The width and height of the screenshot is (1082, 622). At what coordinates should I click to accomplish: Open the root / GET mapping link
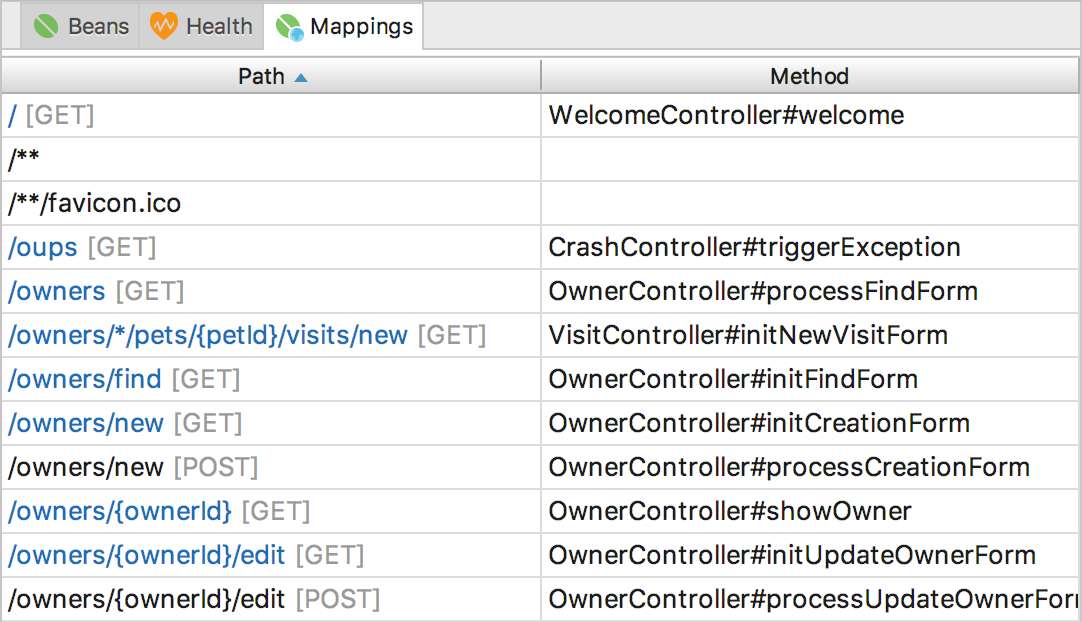pos(12,115)
